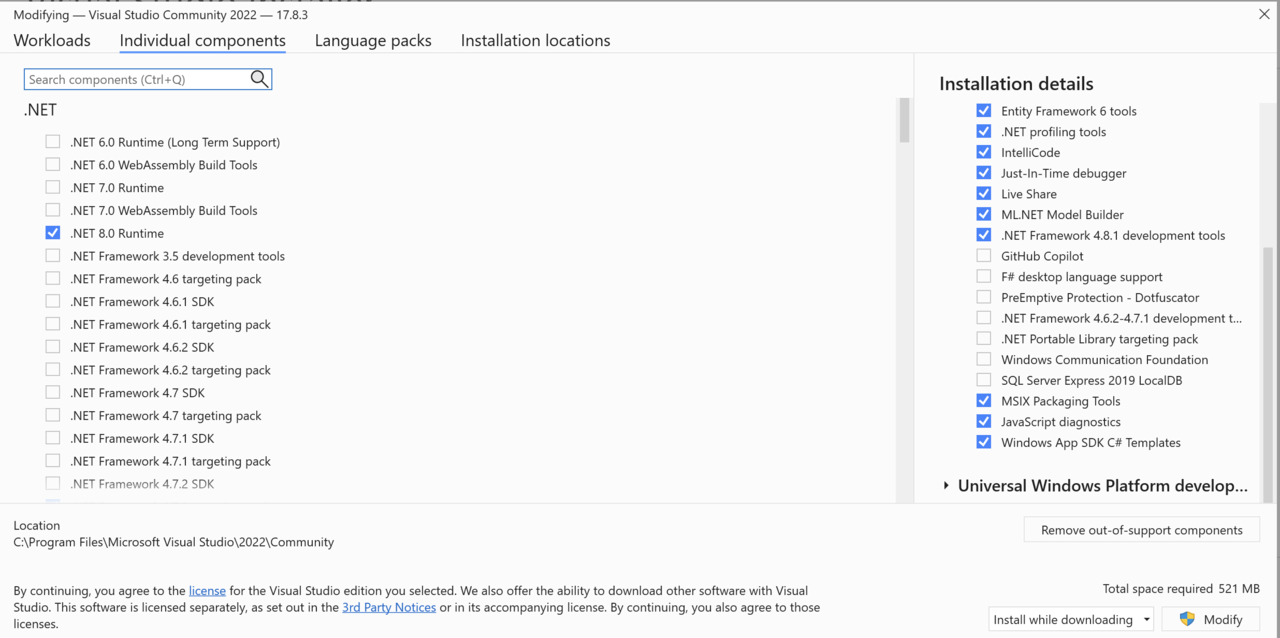Enable the GitHub Copilot component
Viewport: 1280px width, 638px height.
click(983, 255)
